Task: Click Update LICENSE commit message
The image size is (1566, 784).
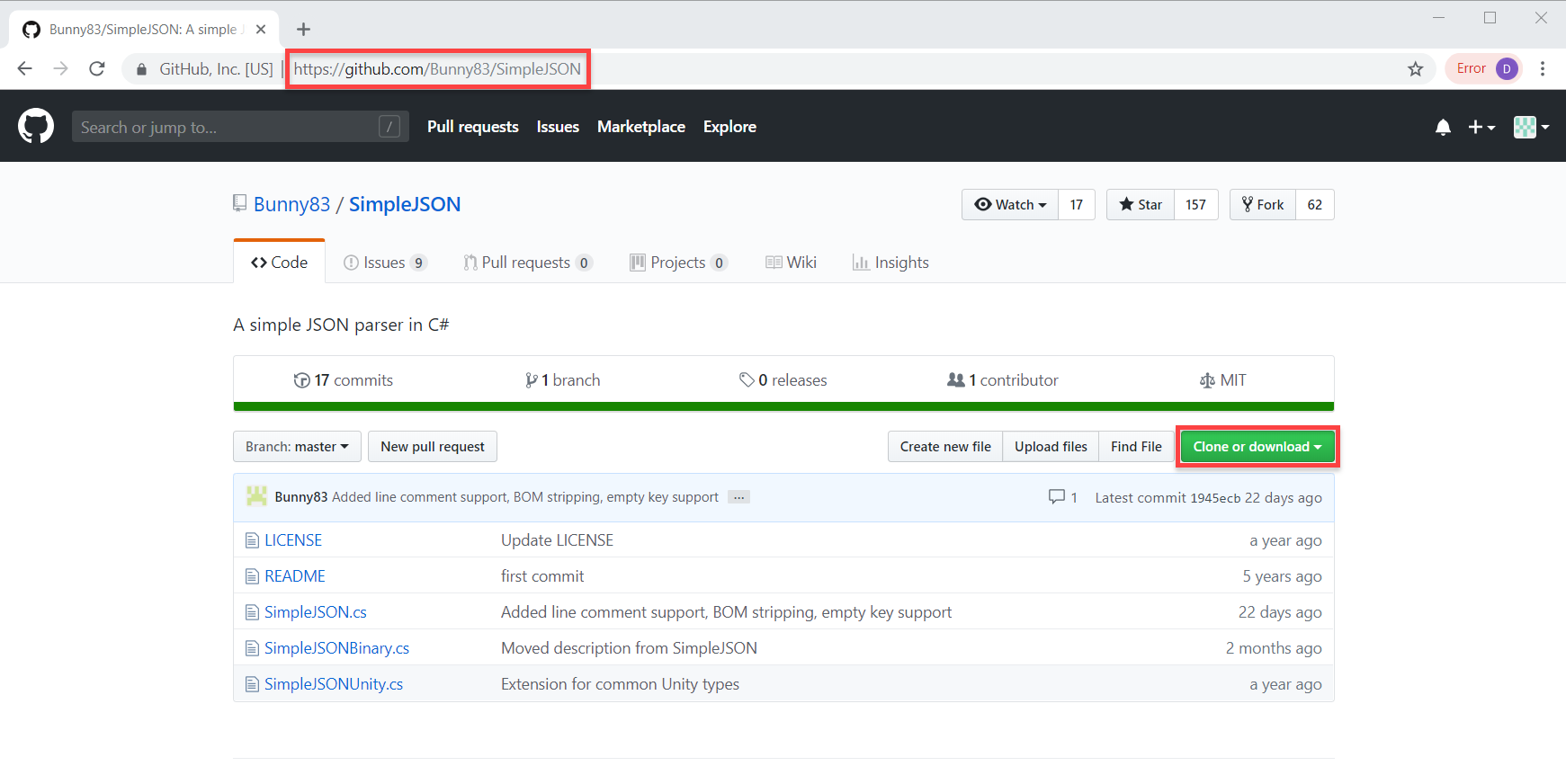Action: 557,540
